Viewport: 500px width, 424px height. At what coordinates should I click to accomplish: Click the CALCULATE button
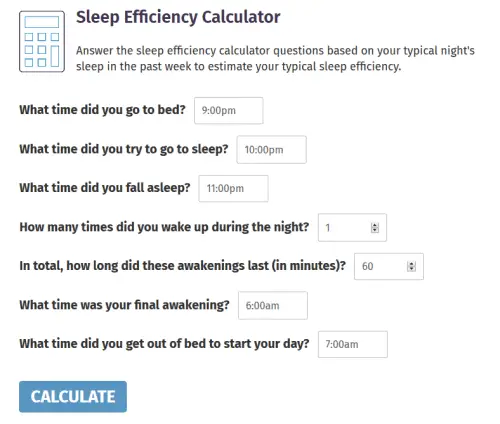pyautogui.click(x=73, y=397)
